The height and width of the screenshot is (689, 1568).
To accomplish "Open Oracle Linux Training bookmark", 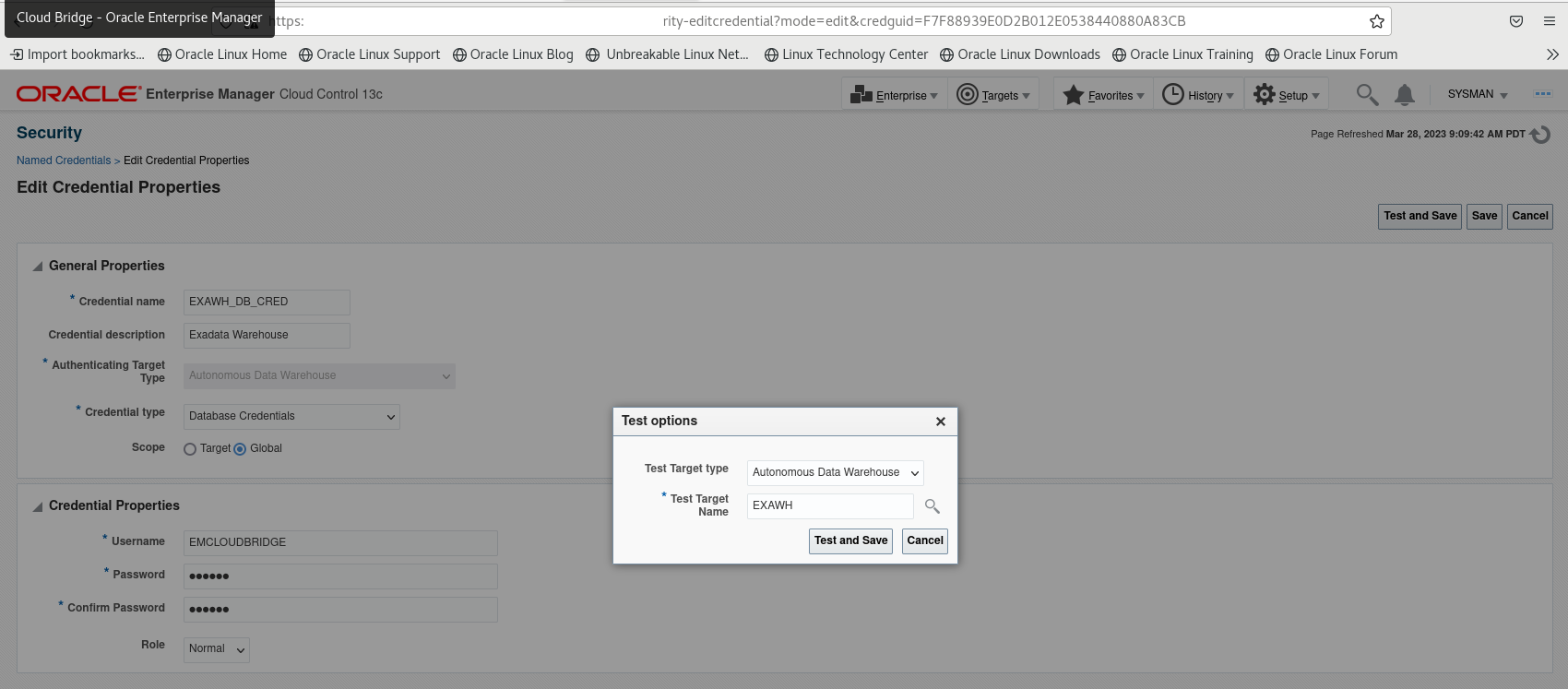I will coord(1182,54).
